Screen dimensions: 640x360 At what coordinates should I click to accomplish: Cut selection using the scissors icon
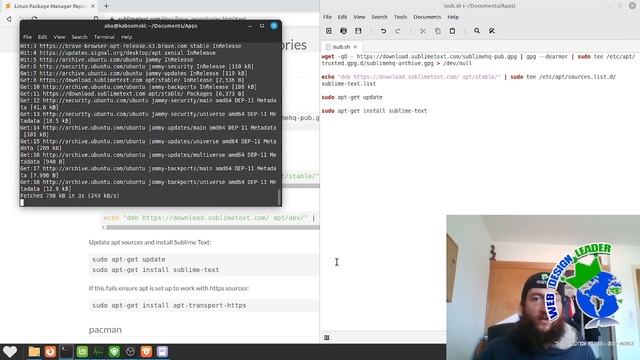coord(423,31)
